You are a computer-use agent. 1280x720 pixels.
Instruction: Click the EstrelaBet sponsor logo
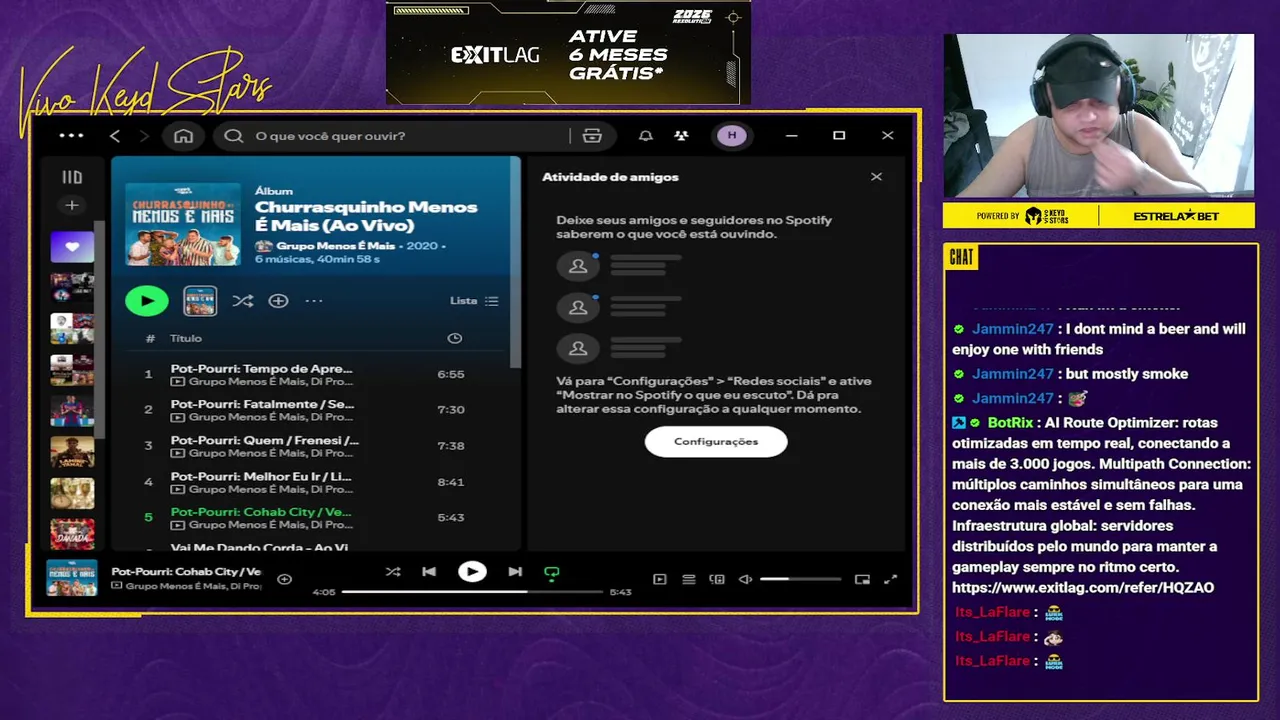1176,216
